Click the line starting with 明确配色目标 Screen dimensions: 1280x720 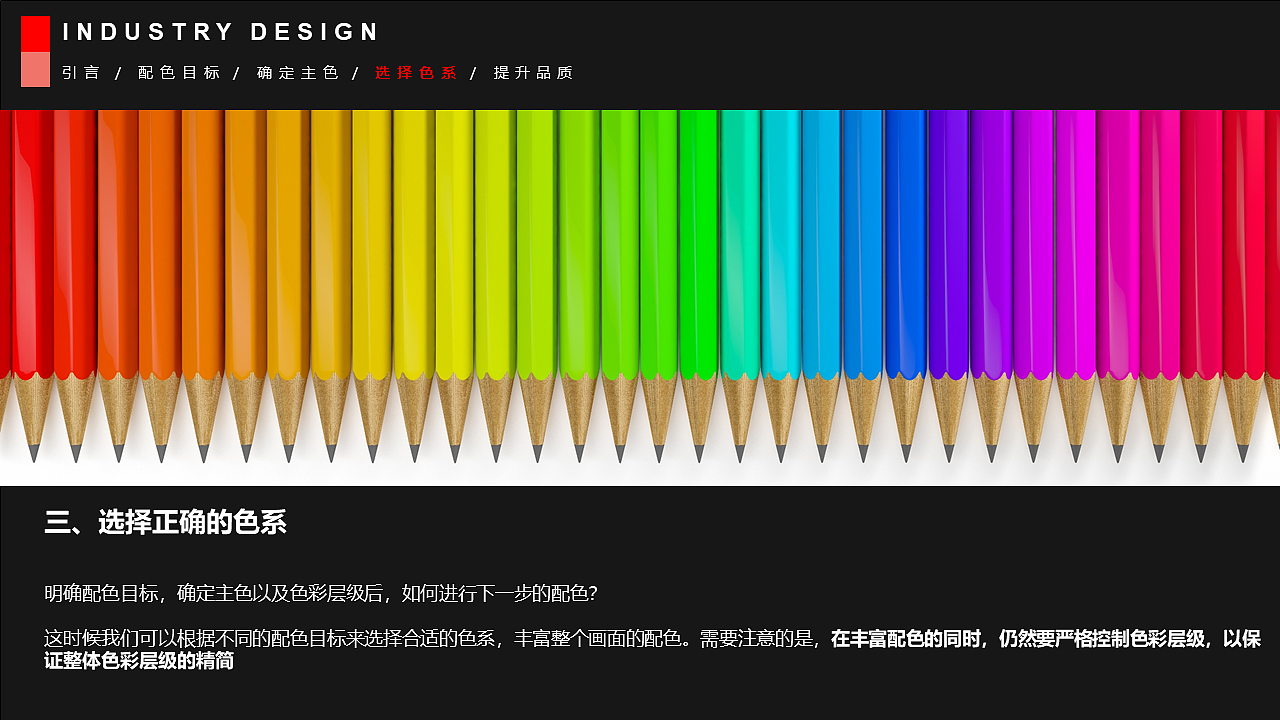(x=321, y=593)
